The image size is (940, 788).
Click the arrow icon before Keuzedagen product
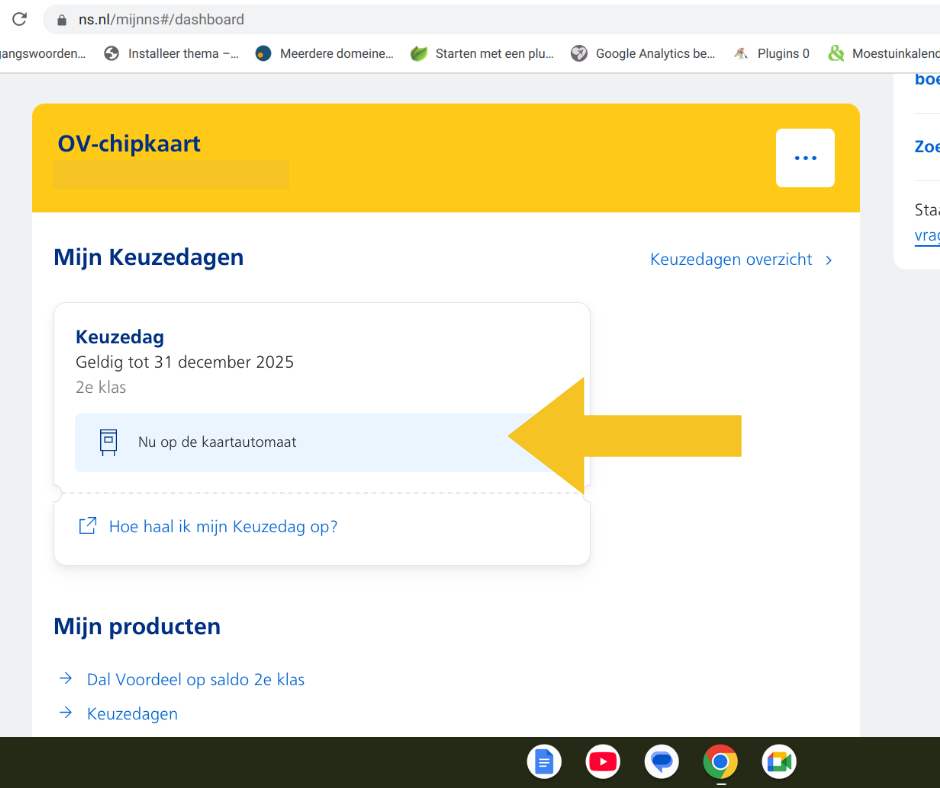coord(66,712)
